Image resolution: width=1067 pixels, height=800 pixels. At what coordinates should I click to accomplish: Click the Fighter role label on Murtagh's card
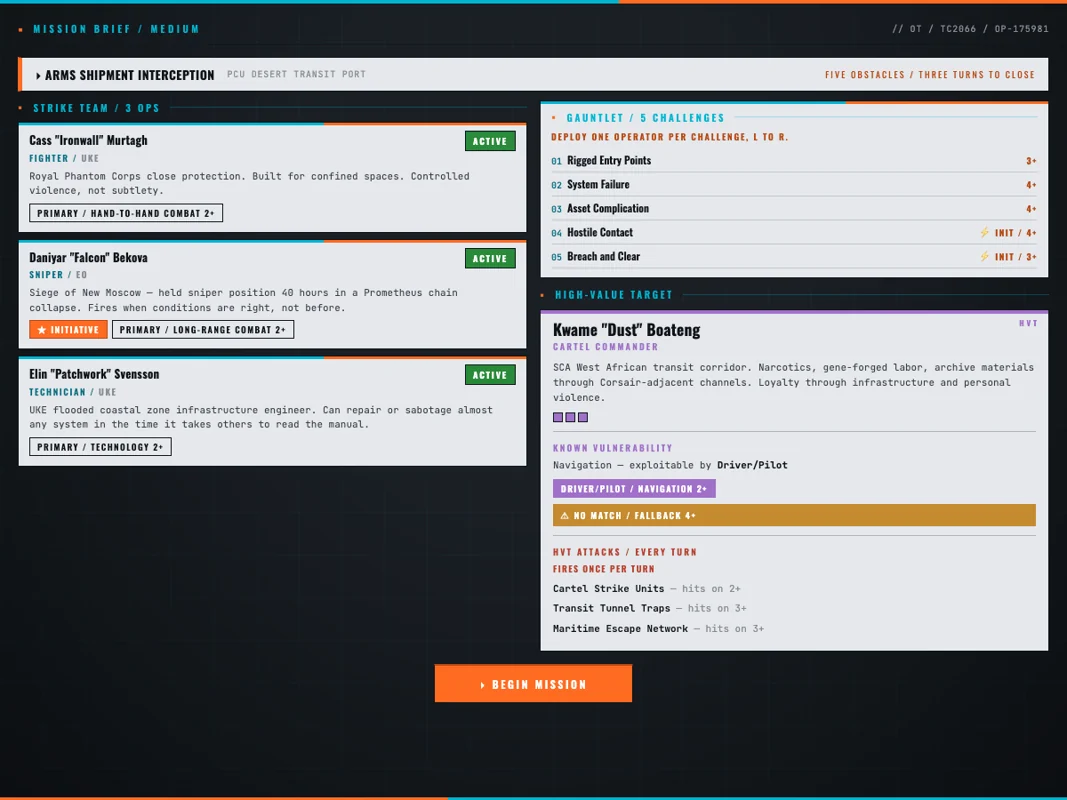[x=48, y=159]
